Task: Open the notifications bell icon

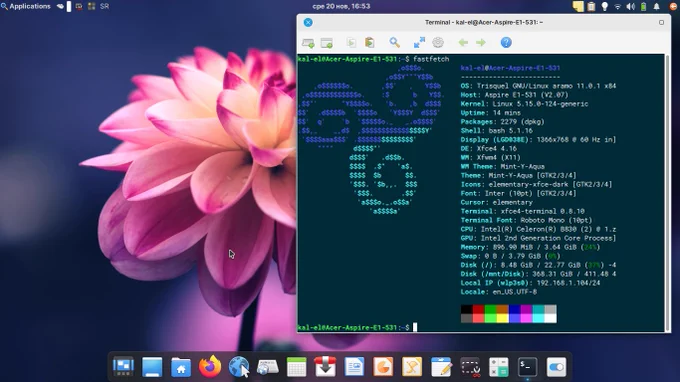Action: (657, 6)
